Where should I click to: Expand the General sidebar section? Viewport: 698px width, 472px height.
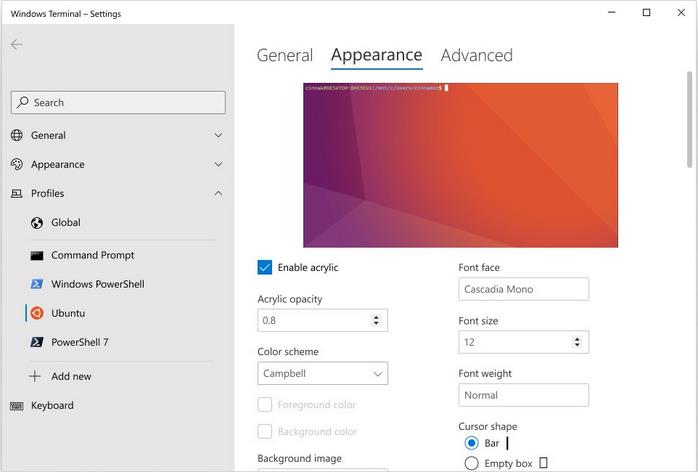218,135
